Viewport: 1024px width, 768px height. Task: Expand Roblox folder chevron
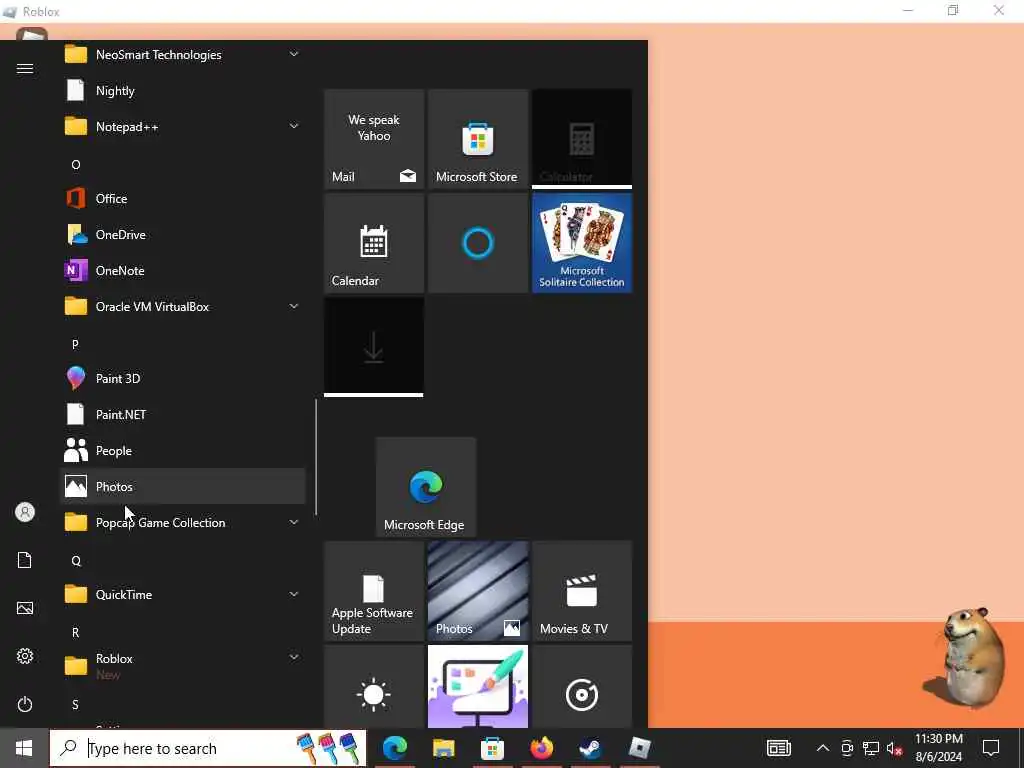click(x=294, y=658)
